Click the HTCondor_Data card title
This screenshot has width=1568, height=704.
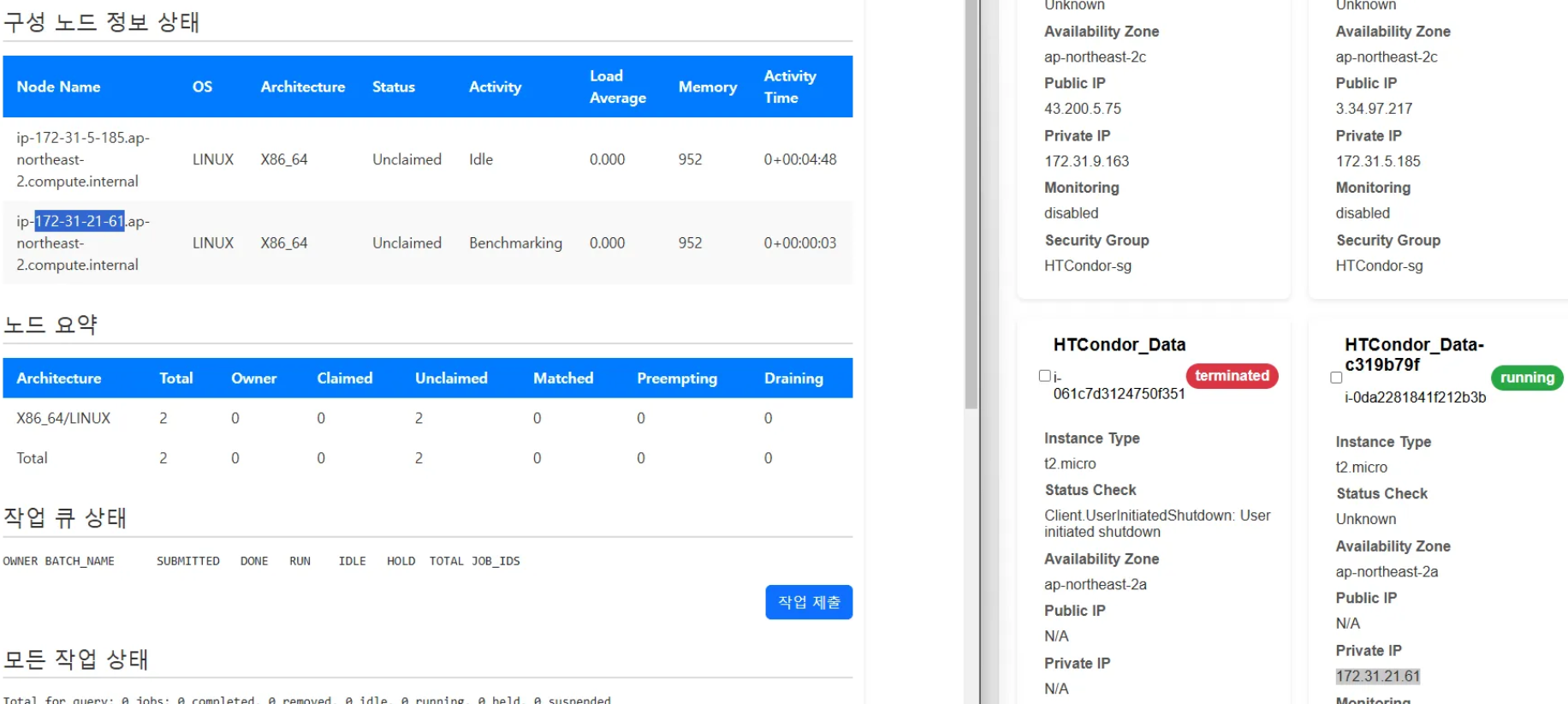[1120, 344]
